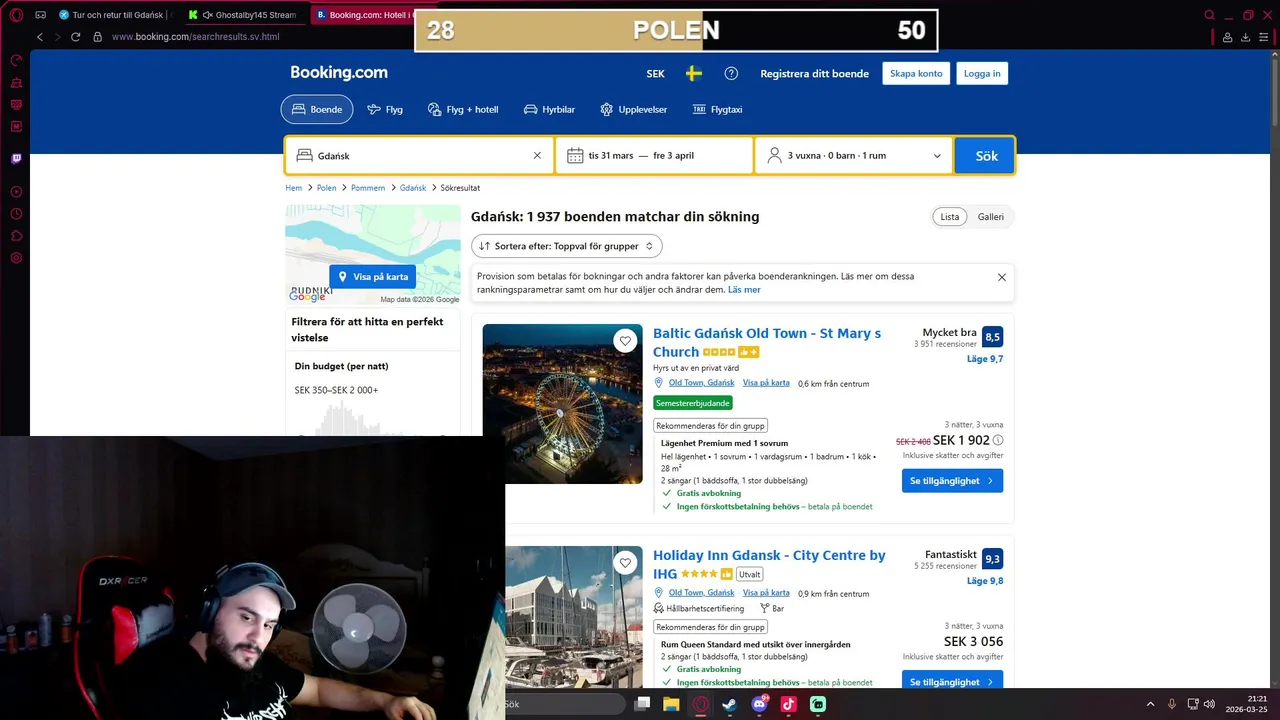Open Task View on the taskbar
This screenshot has width=1280, height=720.
(643, 704)
